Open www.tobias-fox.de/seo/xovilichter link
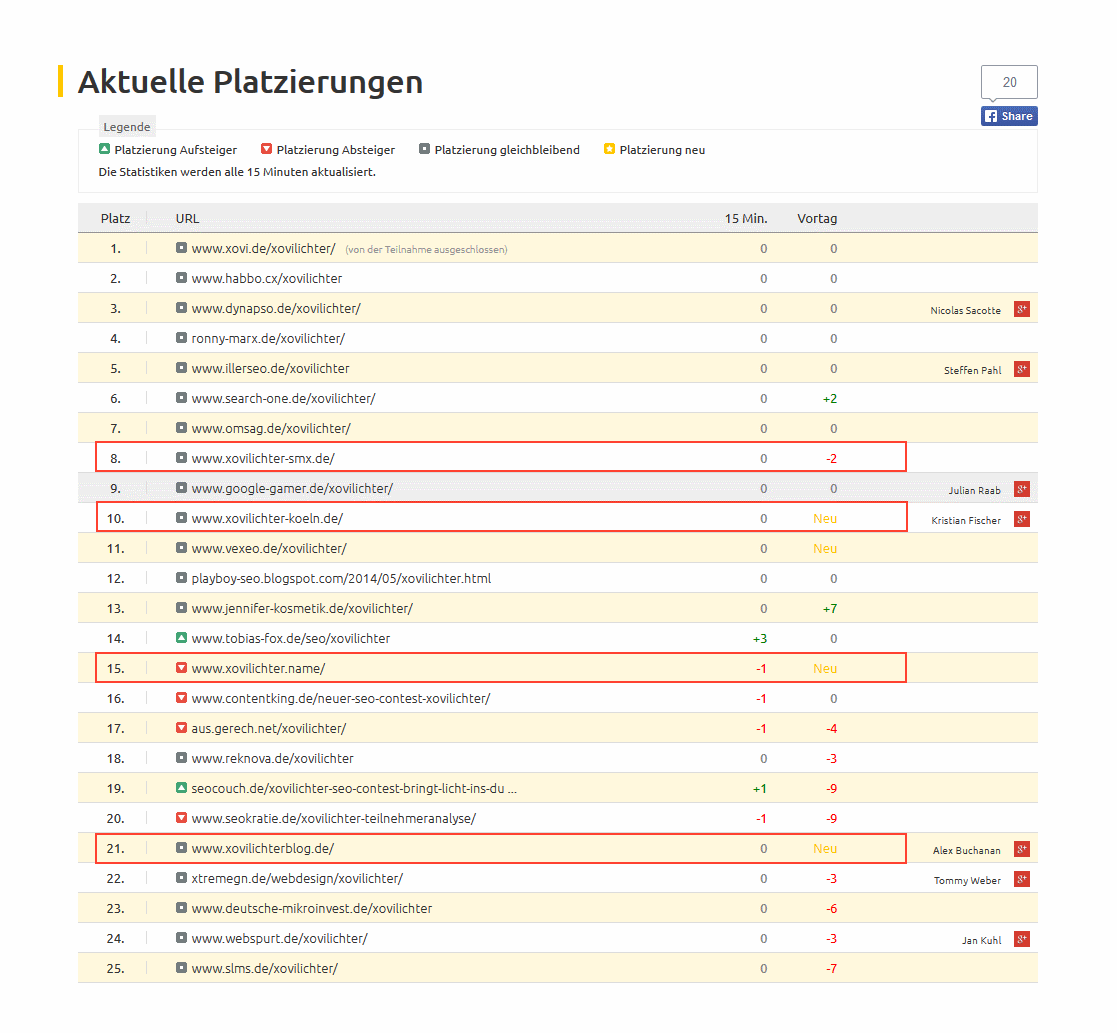 291,638
